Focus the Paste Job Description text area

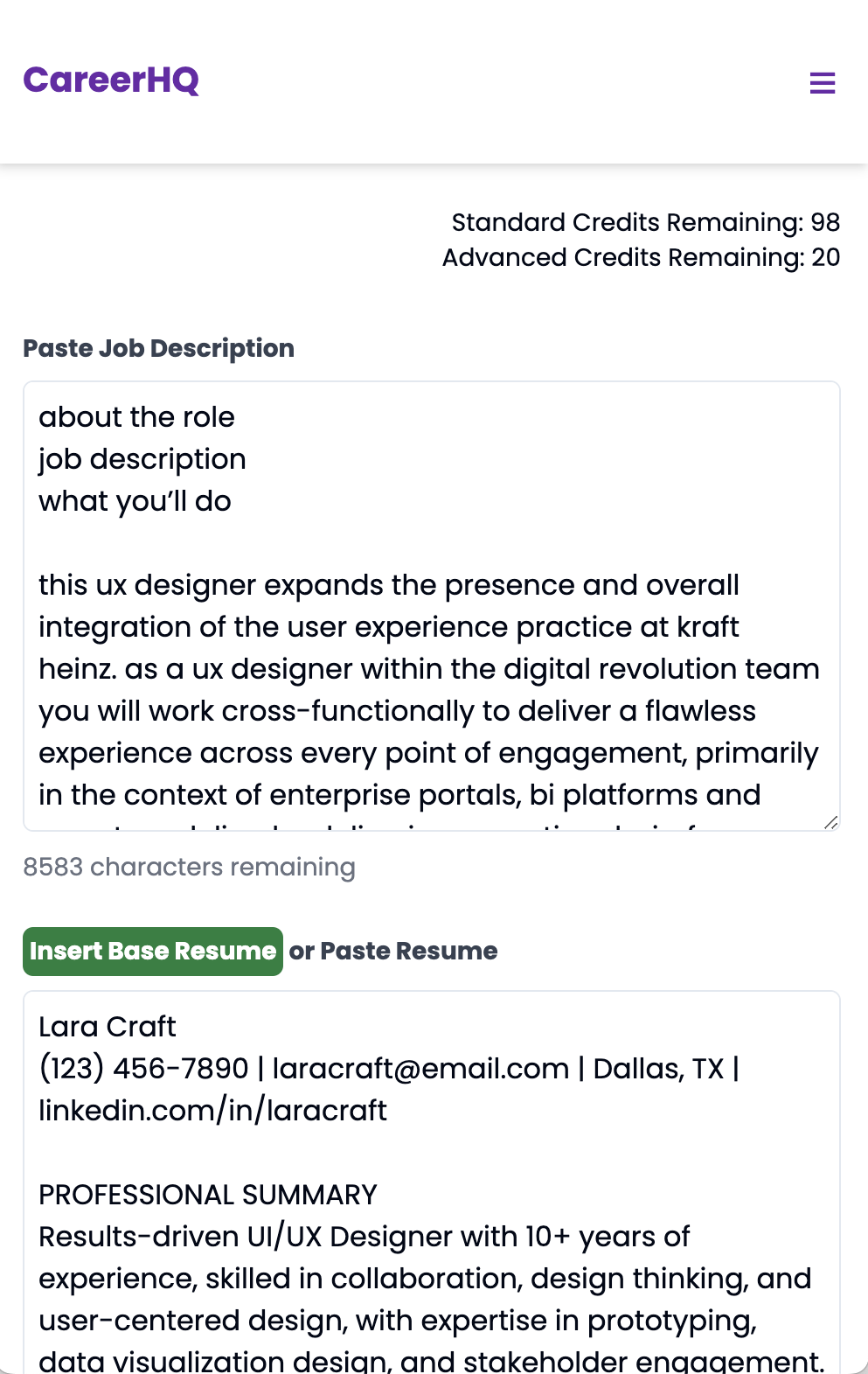coord(432,606)
